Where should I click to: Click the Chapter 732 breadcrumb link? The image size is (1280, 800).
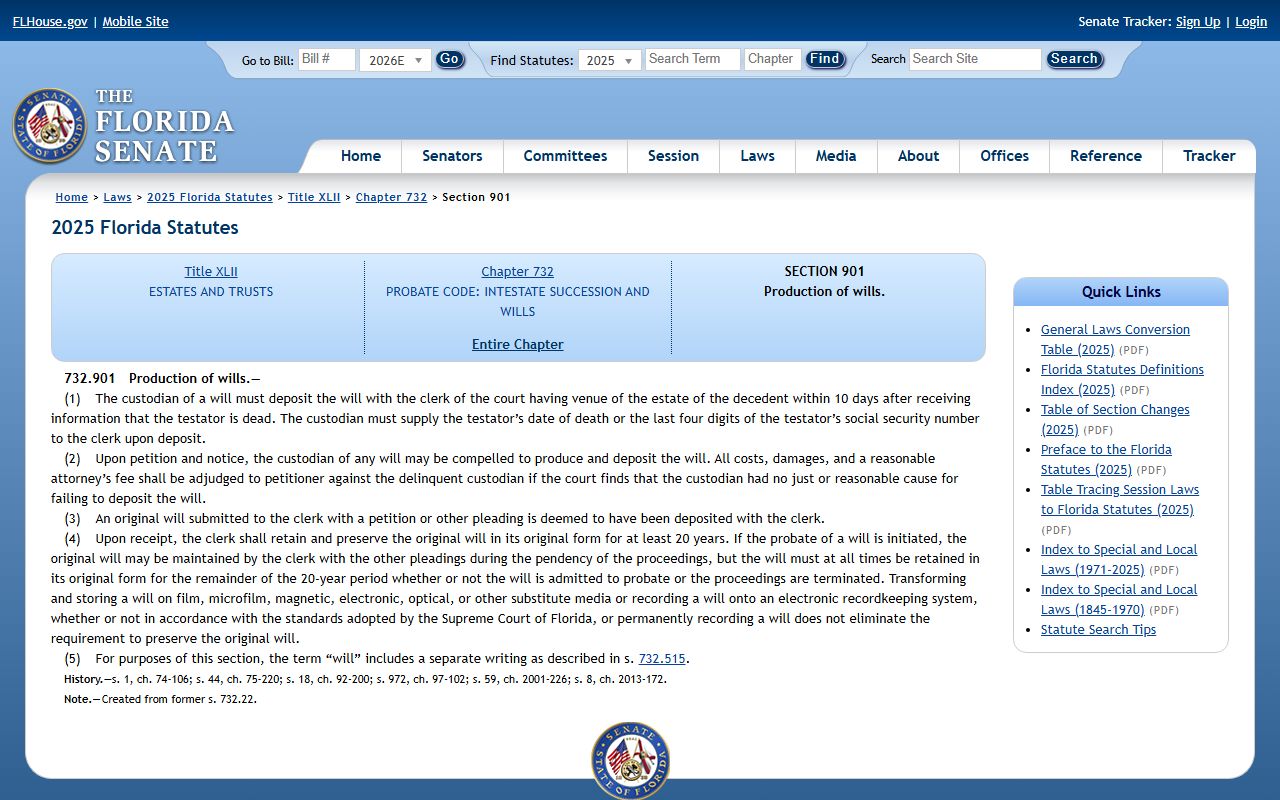(x=391, y=197)
